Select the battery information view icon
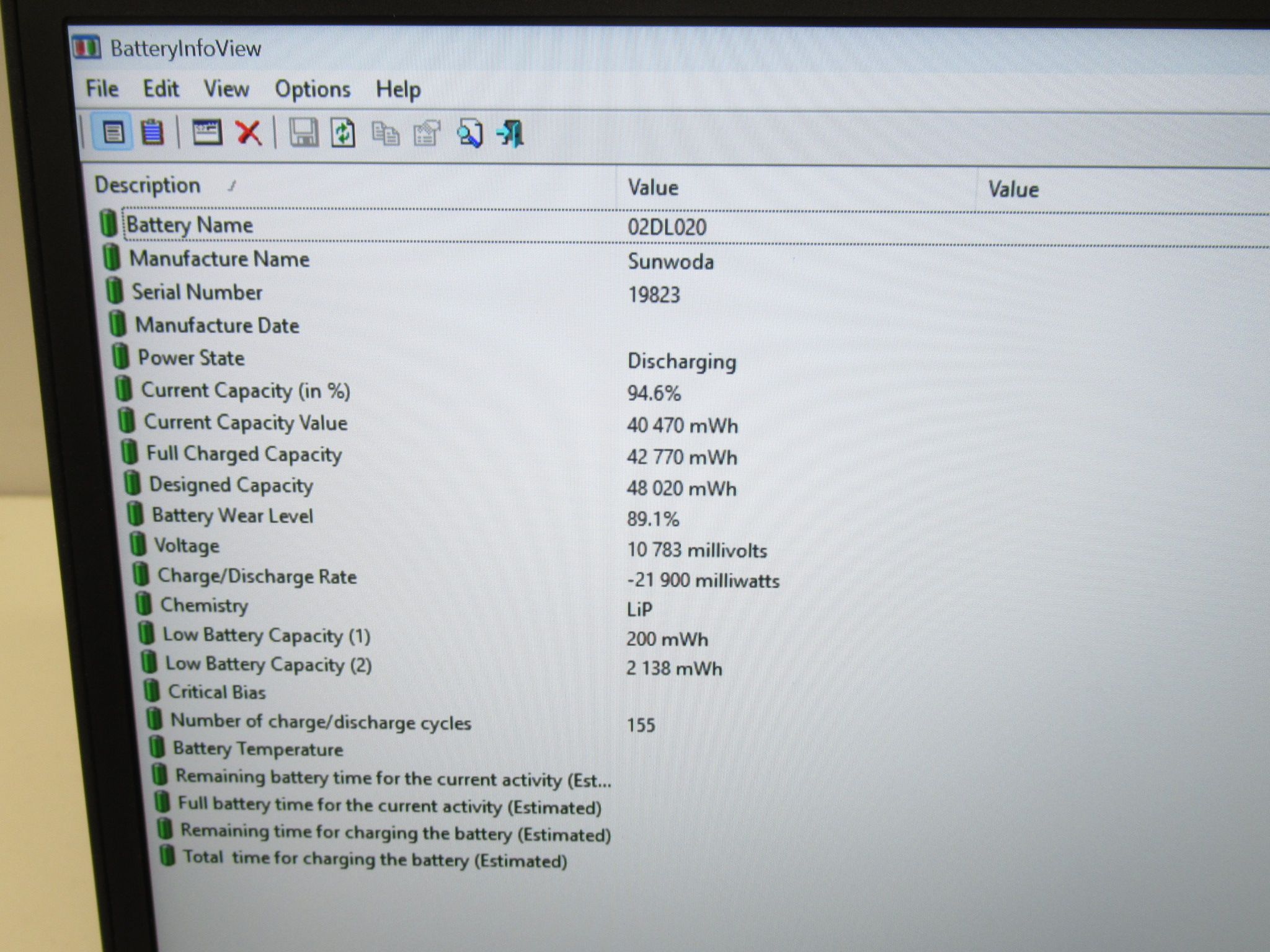This screenshot has width=1270, height=952. coord(113,132)
